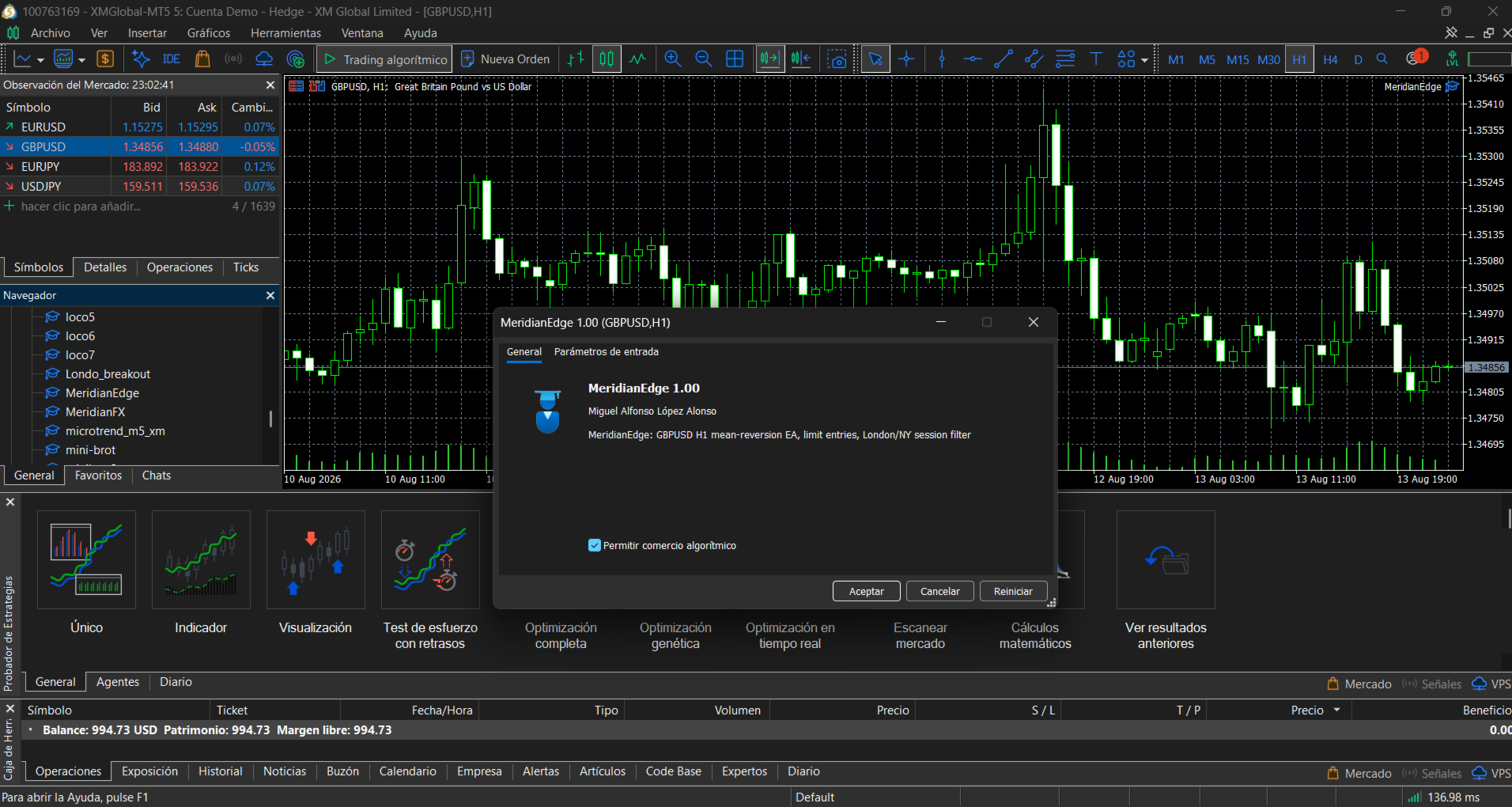The image size is (1512, 807).
Task: Select MeridianFX expert in Navigator
Action: [x=95, y=412]
